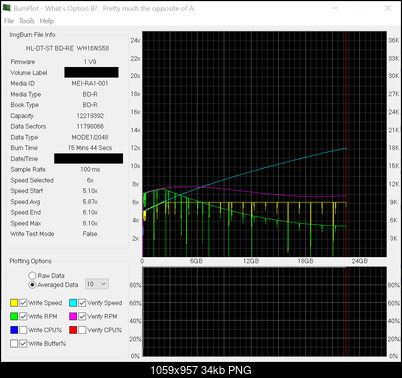Enable the Verify CPU% checkbox
The image size is (402, 378).
pos(82,330)
